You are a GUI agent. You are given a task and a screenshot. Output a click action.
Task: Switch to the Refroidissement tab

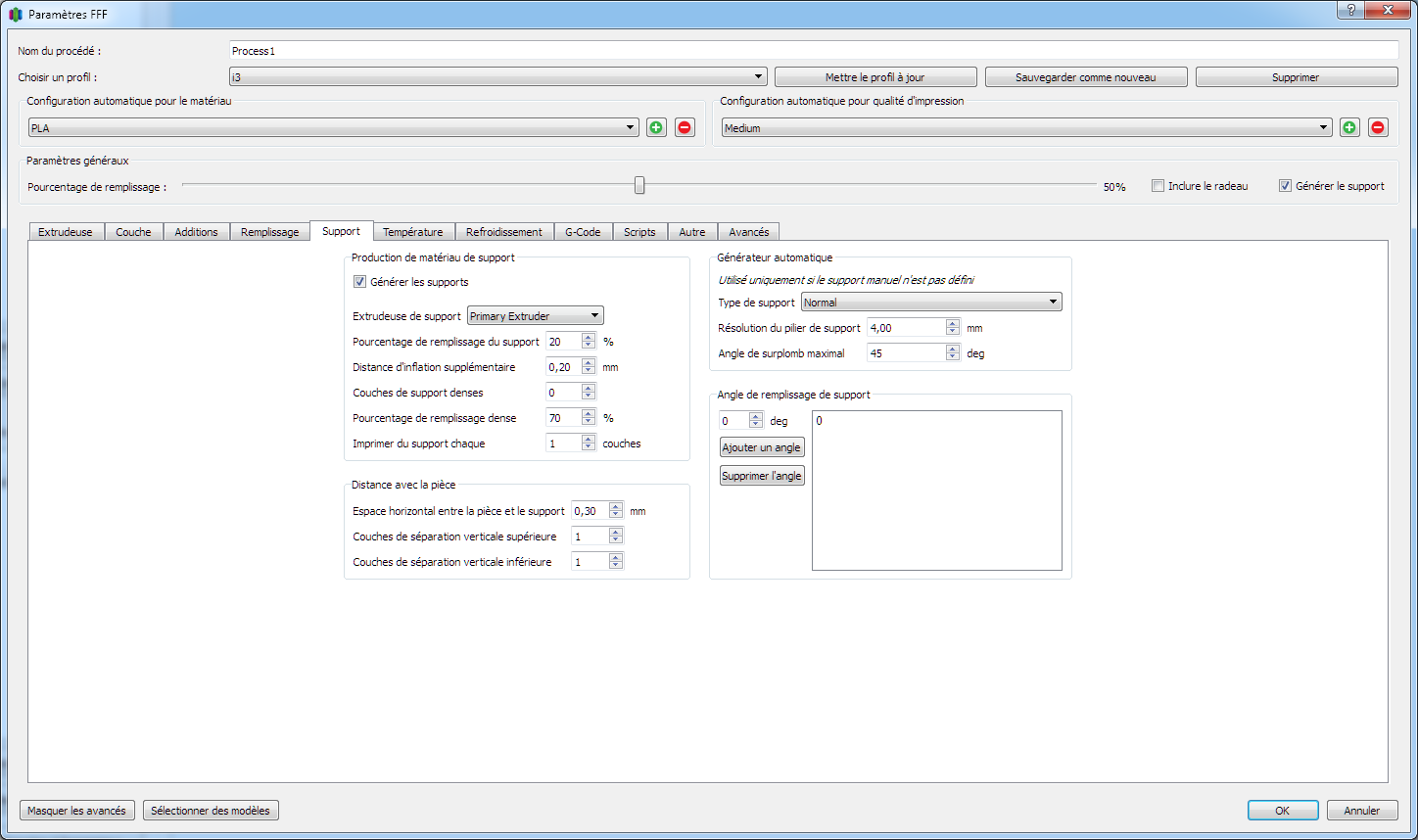point(503,232)
